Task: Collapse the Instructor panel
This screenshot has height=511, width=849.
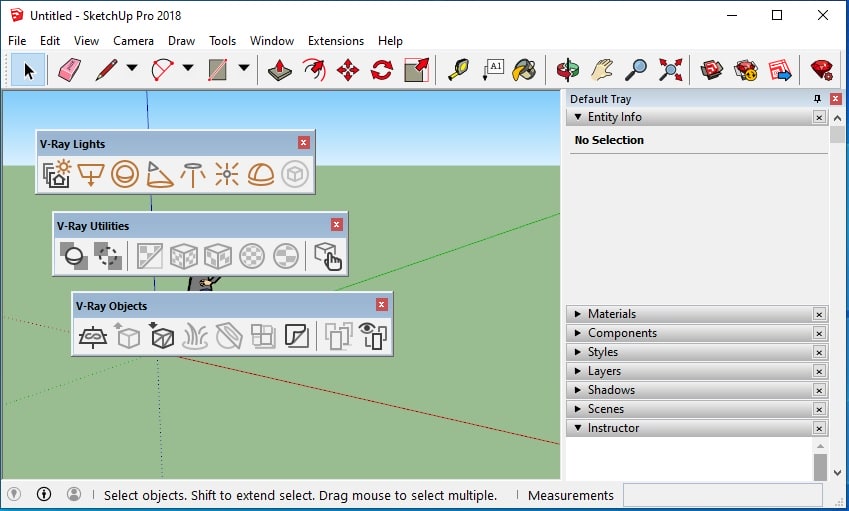Action: point(578,427)
